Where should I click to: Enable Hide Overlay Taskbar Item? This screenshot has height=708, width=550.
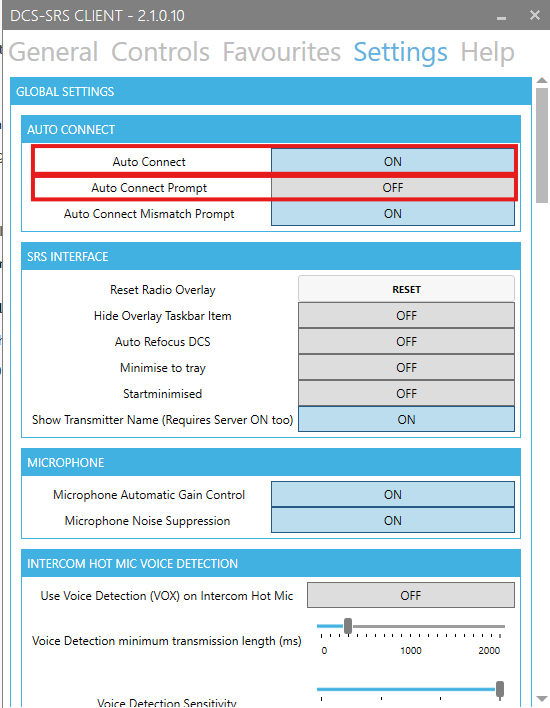tap(406, 316)
